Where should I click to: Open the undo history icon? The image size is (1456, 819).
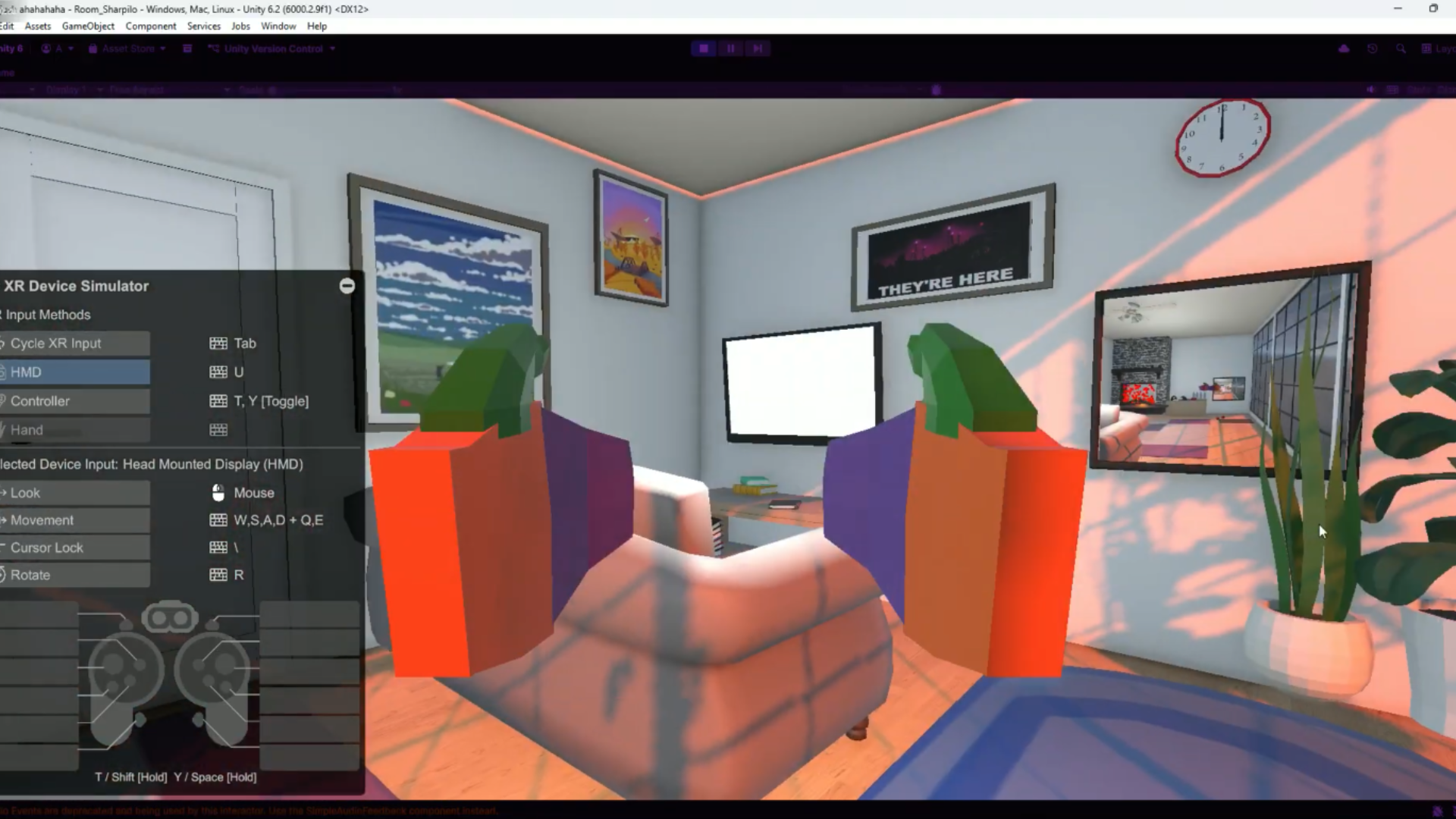tap(1373, 49)
